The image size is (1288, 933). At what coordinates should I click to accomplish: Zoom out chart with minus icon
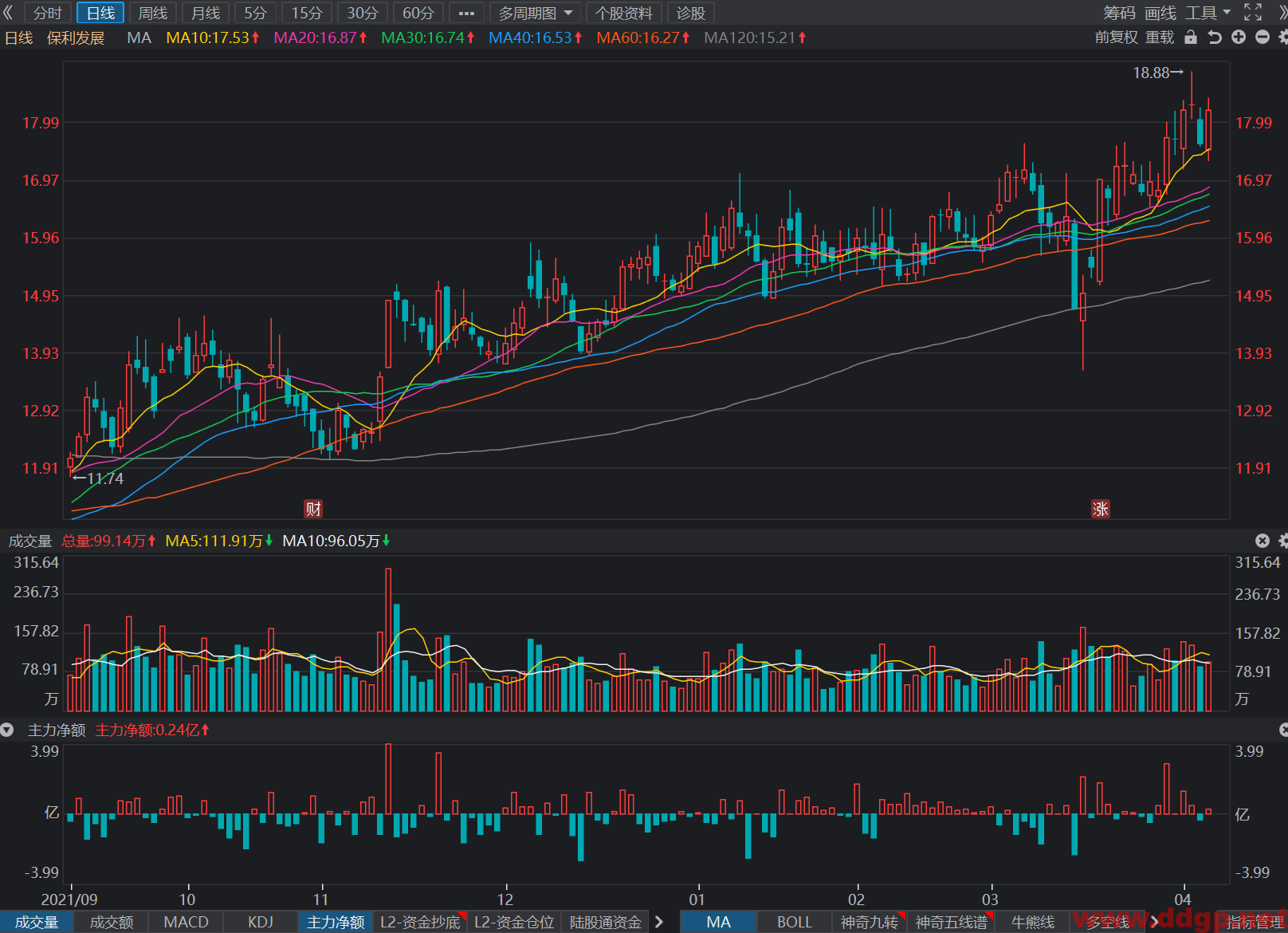[x=1262, y=37]
